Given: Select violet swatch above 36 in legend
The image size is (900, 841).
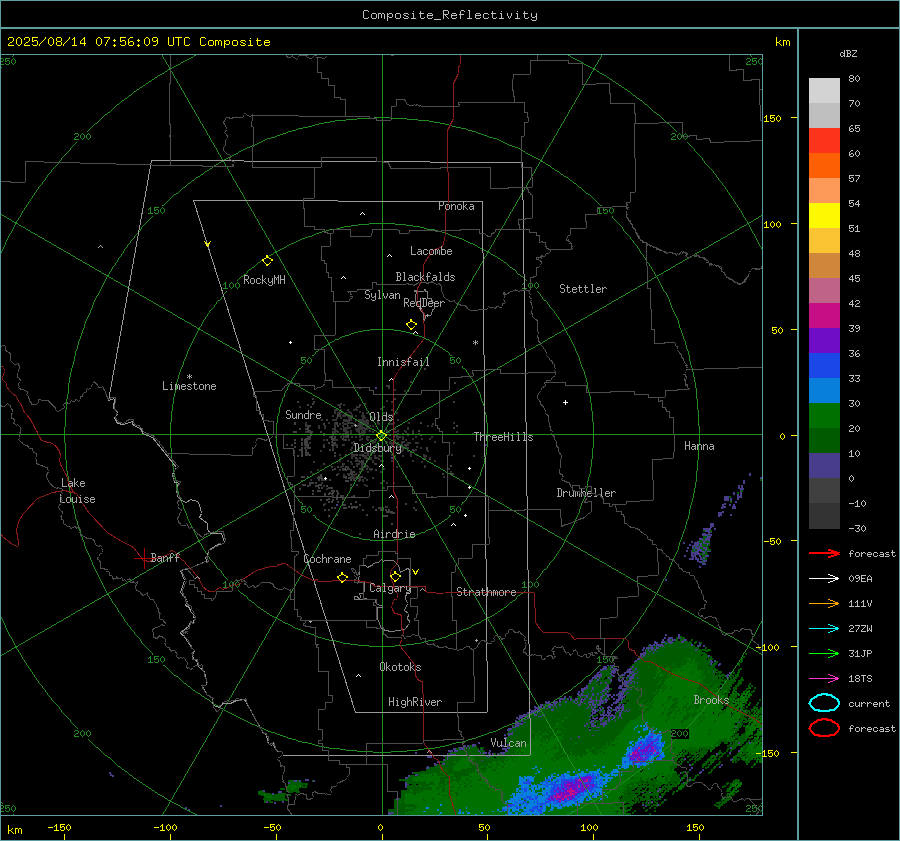Looking at the screenshot, I should pyautogui.click(x=824, y=340).
